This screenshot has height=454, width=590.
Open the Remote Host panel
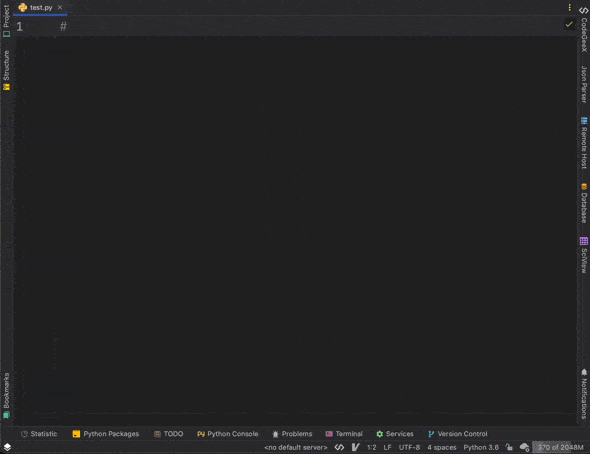pyautogui.click(x=584, y=143)
